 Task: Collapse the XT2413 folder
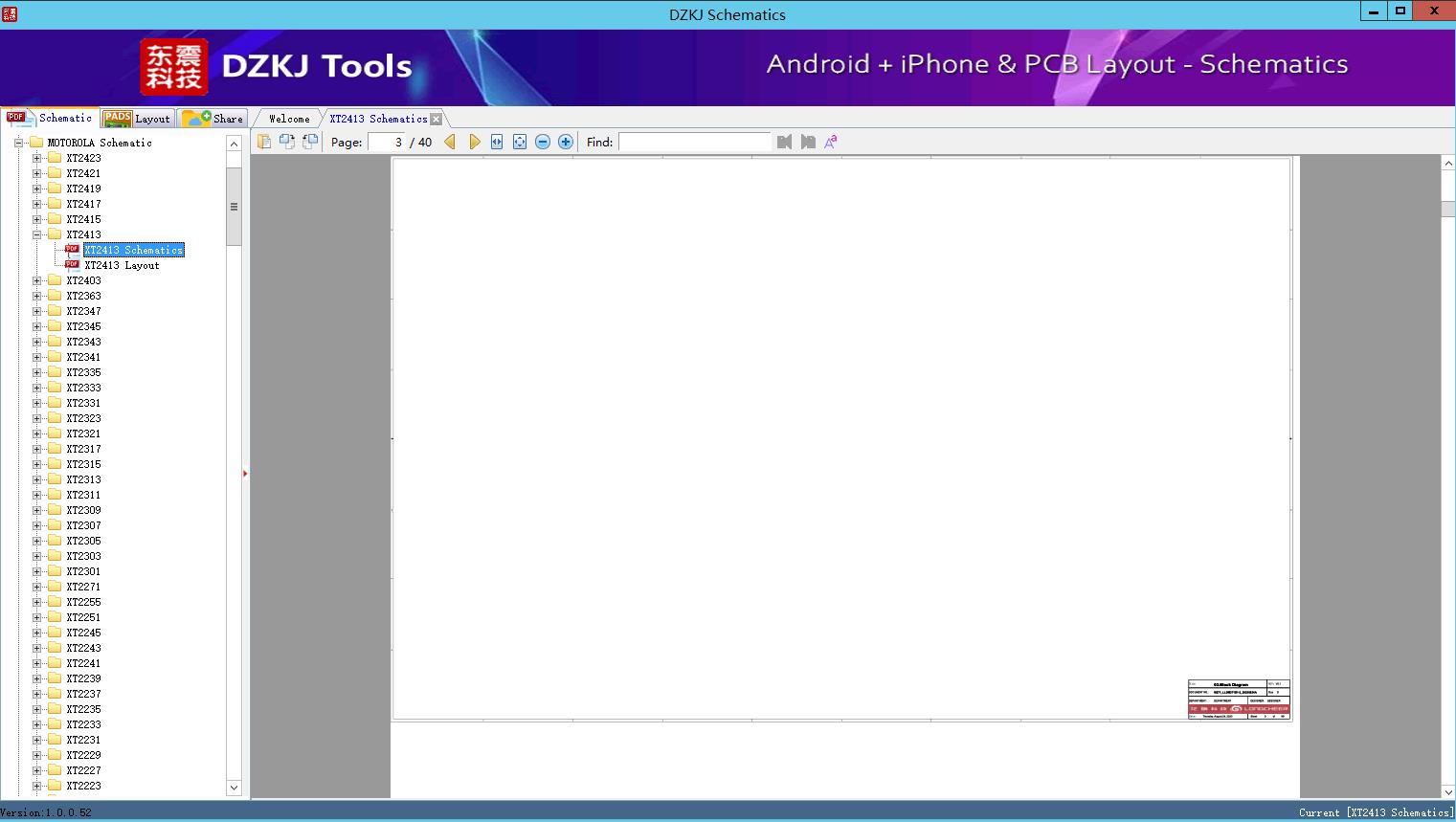(x=36, y=234)
